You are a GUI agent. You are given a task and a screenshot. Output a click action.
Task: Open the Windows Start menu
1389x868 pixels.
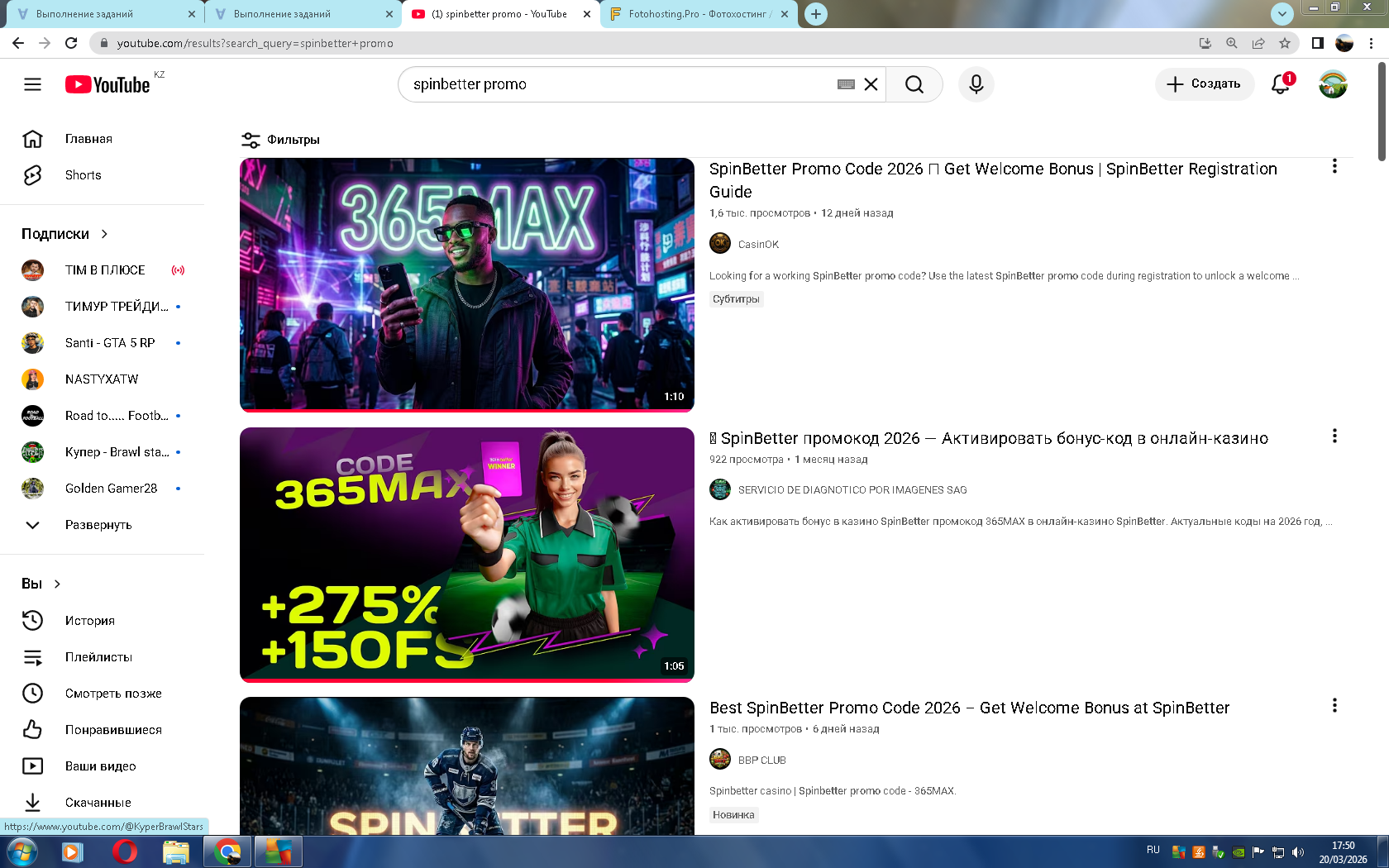coord(22,851)
